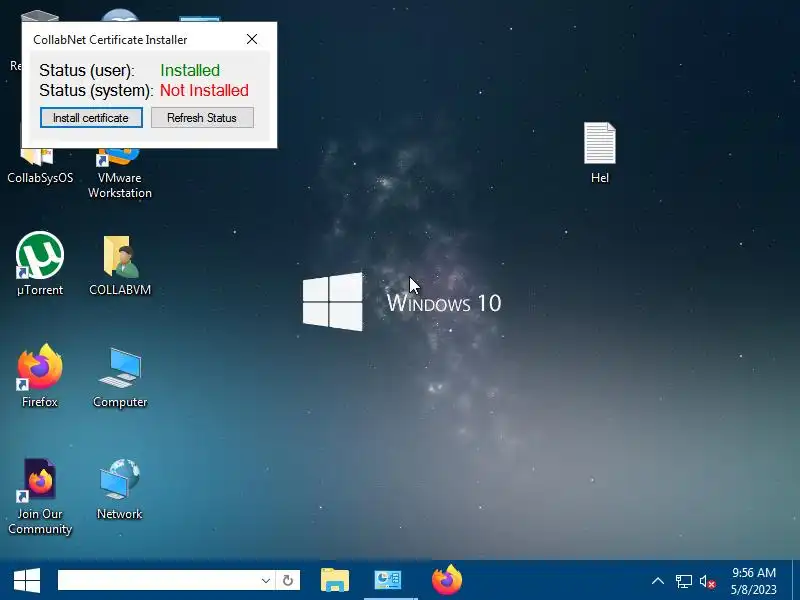Open the taskbar clock and date
Image resolution: width=800 pixels, height=600 pixels.
coord(754,581)
